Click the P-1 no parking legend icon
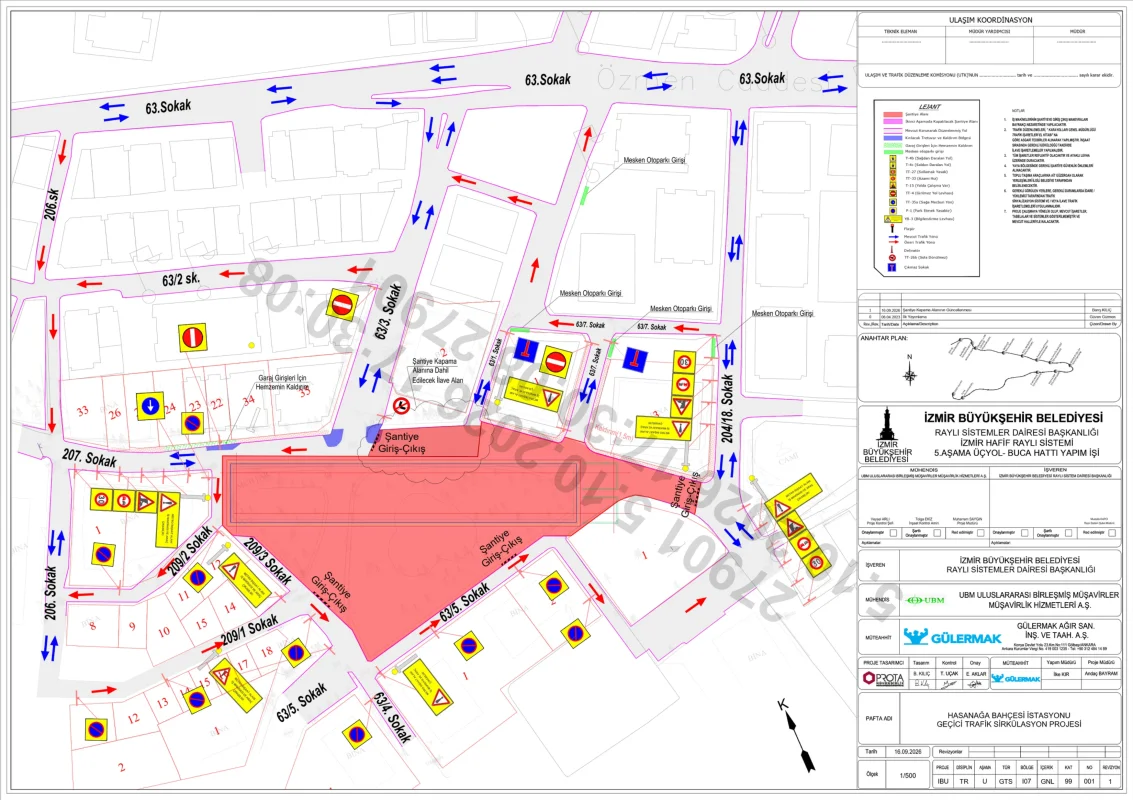Screen dimensions: 1133x800 [x=892, y=211]
